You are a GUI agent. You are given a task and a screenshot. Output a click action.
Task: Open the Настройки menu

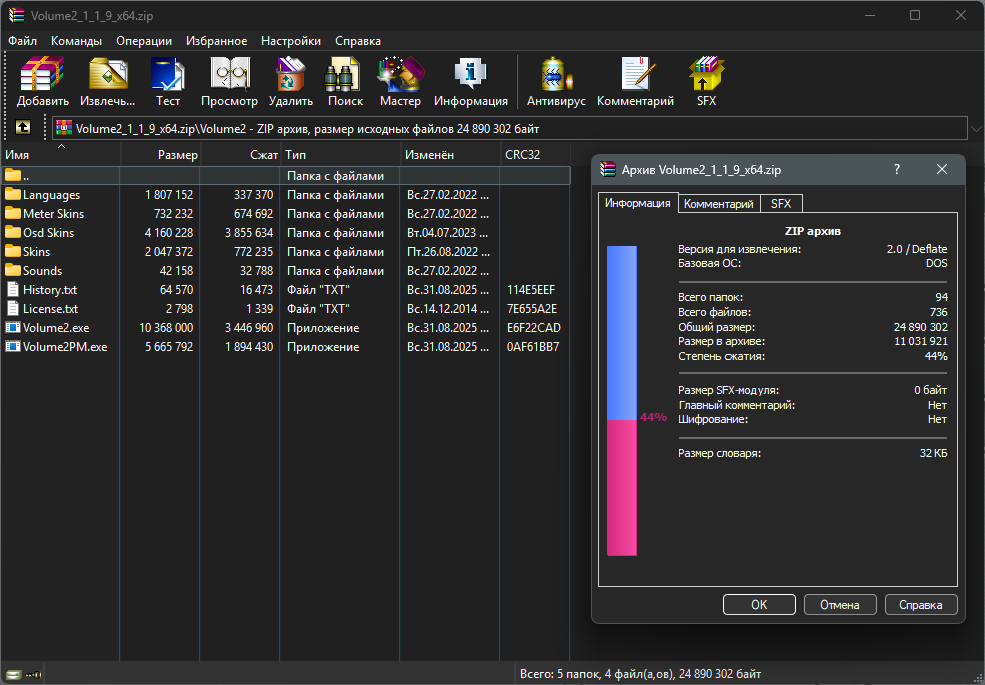[291, 41]
